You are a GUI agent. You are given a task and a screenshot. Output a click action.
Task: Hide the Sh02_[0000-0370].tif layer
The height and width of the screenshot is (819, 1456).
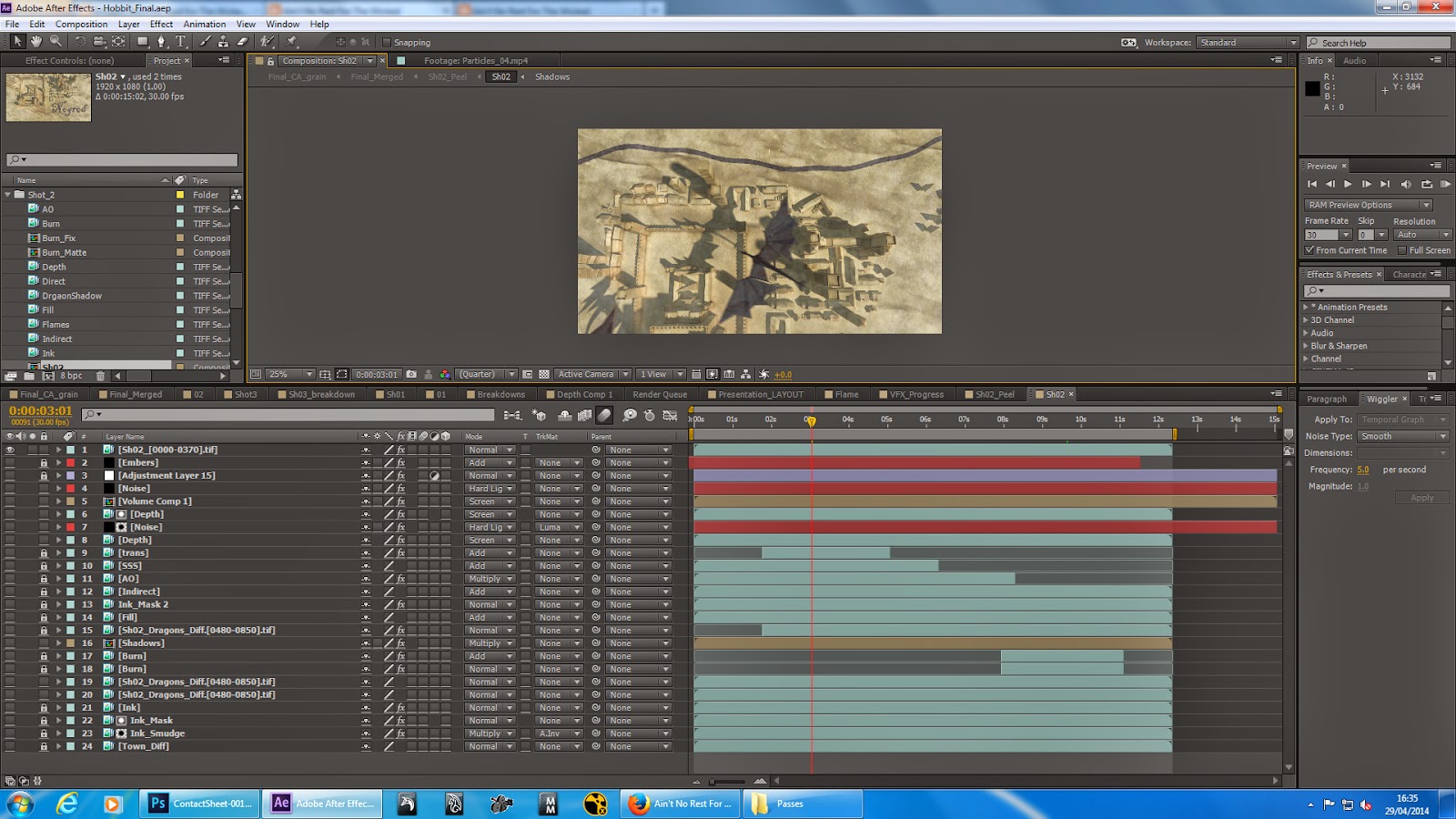click(10, 450)
